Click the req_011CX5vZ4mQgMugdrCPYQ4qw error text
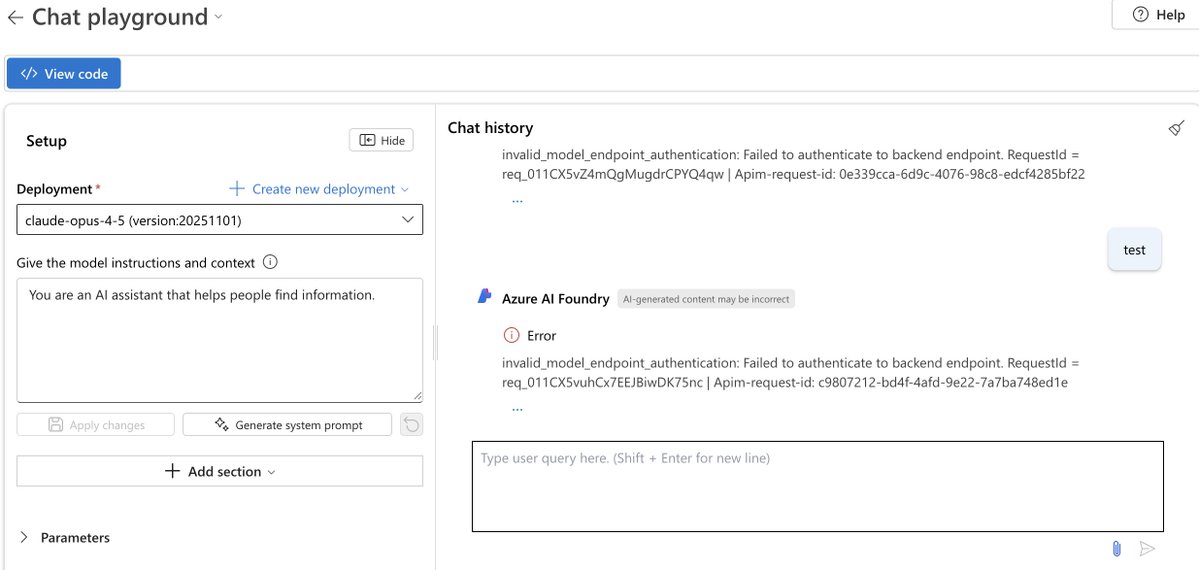The height and width of the screenshot is (570, 1199). [x=612, y=174]
